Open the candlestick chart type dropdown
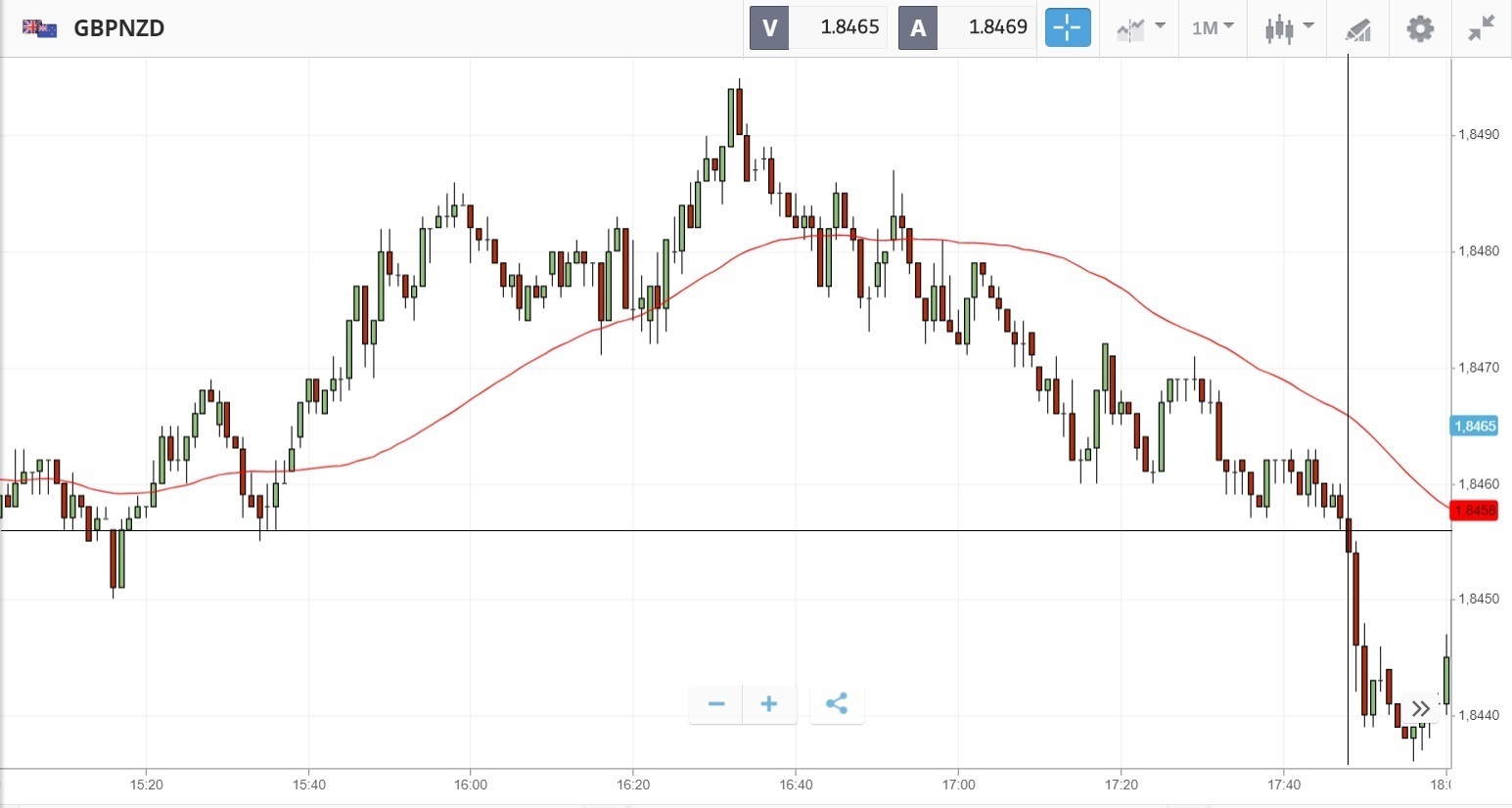Screen dimensions: 1512x808 pos(1288,27)
